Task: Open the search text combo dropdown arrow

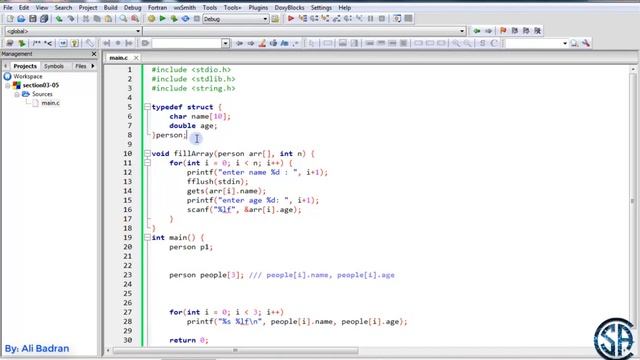Action: [x=225, y=43]
